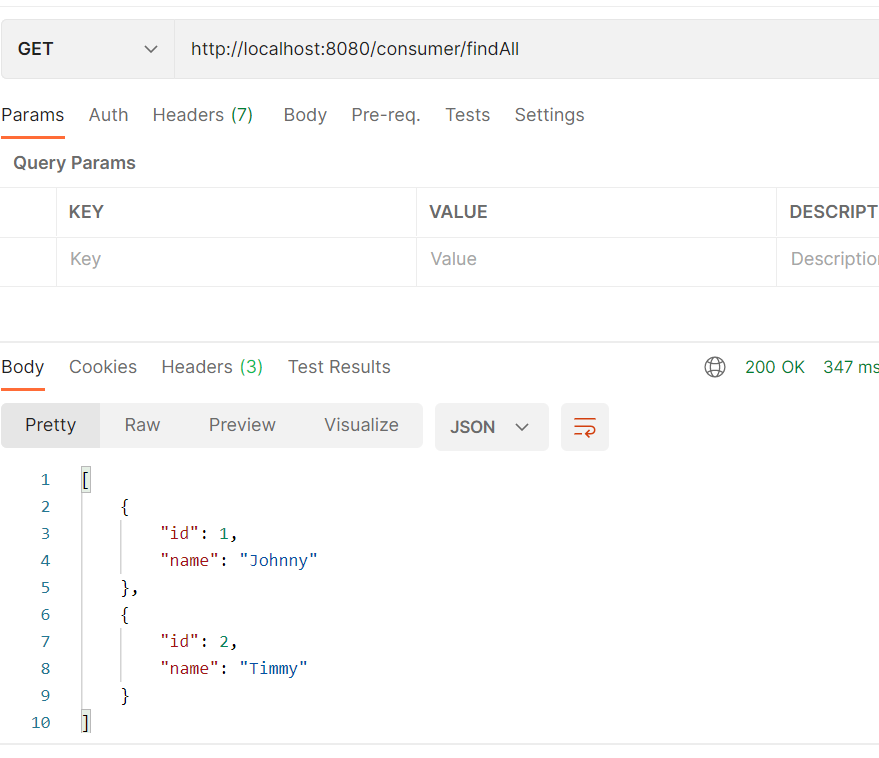Click the 200 OK status
Image resolution: width=879 pixels, height=758 pixels.
(x=775, y=367)
